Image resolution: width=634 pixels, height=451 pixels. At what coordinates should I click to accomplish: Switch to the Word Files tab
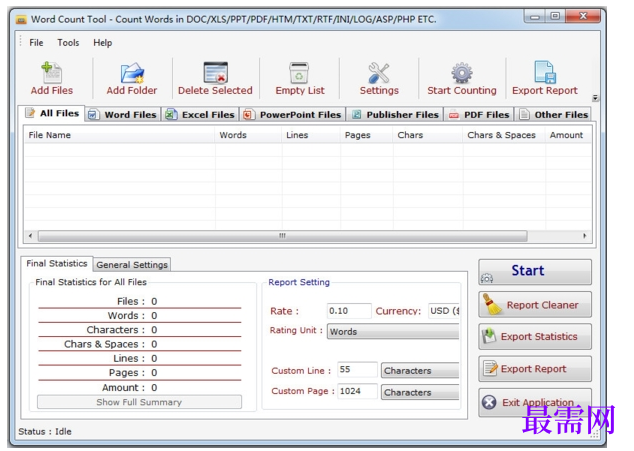pos(123,115)
